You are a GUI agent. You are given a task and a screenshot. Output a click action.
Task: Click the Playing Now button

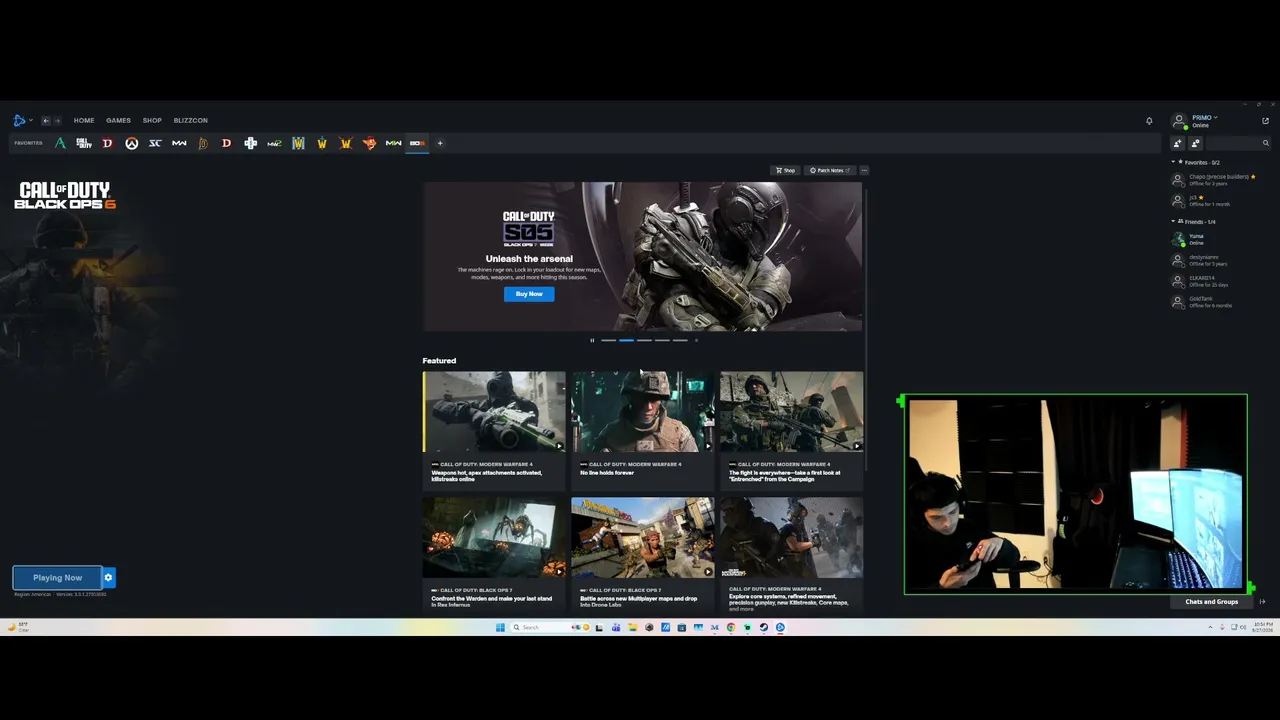57,578
